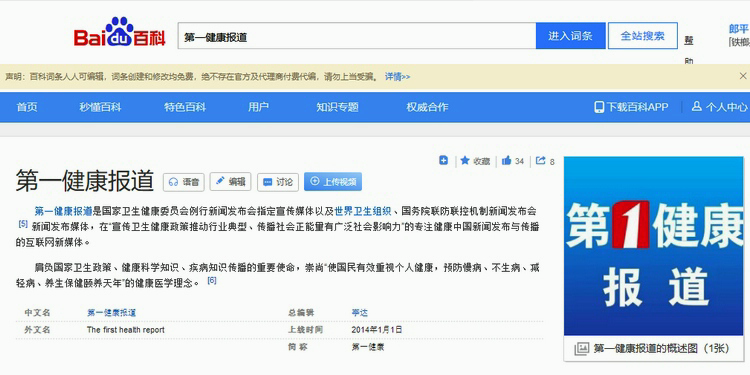The height and width of the screenshot is (375, 750).
Task: Click the 编辑 pencil button
Action: click(x=231, y=182)
